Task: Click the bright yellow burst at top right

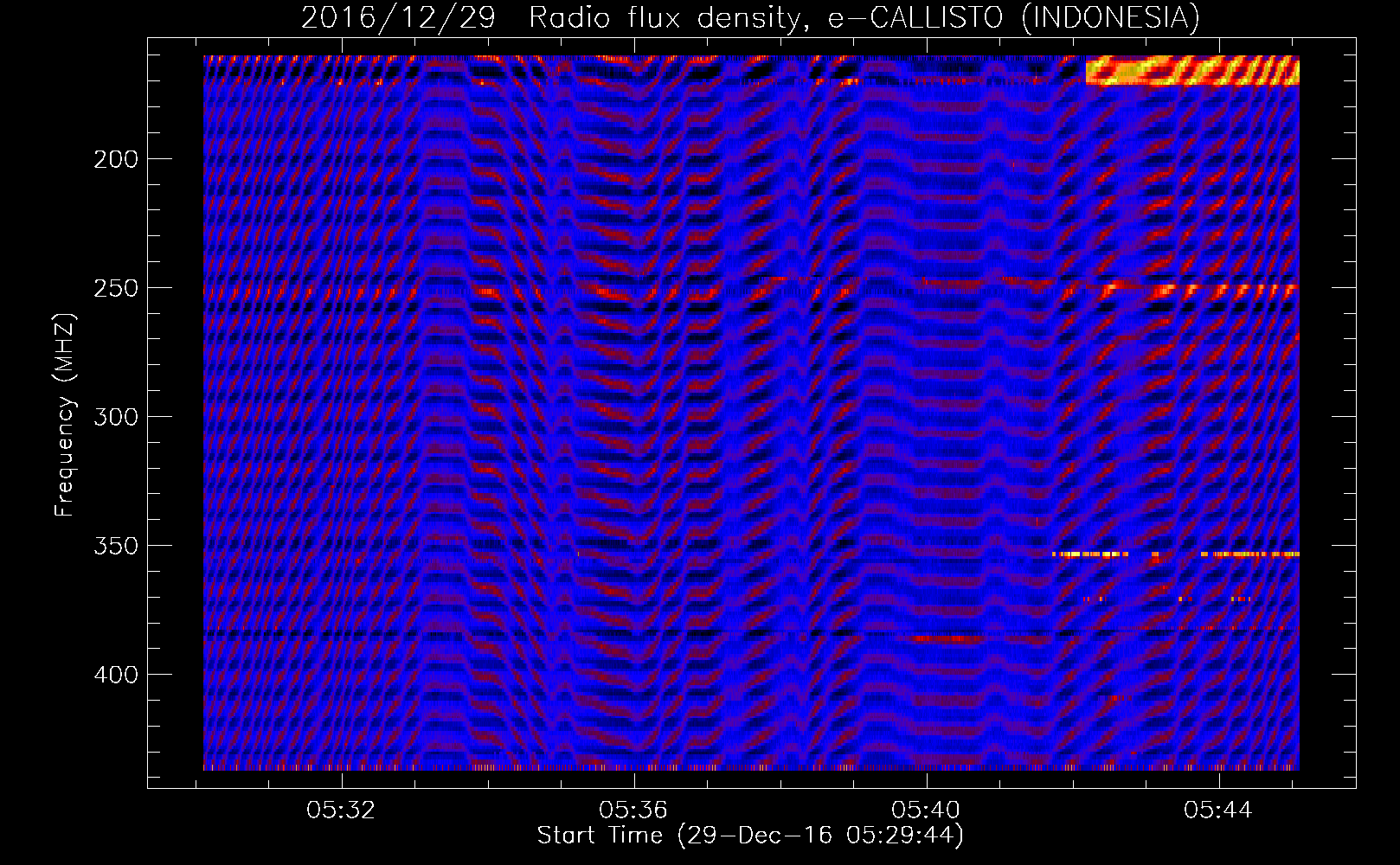Action: coord(1192,71)
